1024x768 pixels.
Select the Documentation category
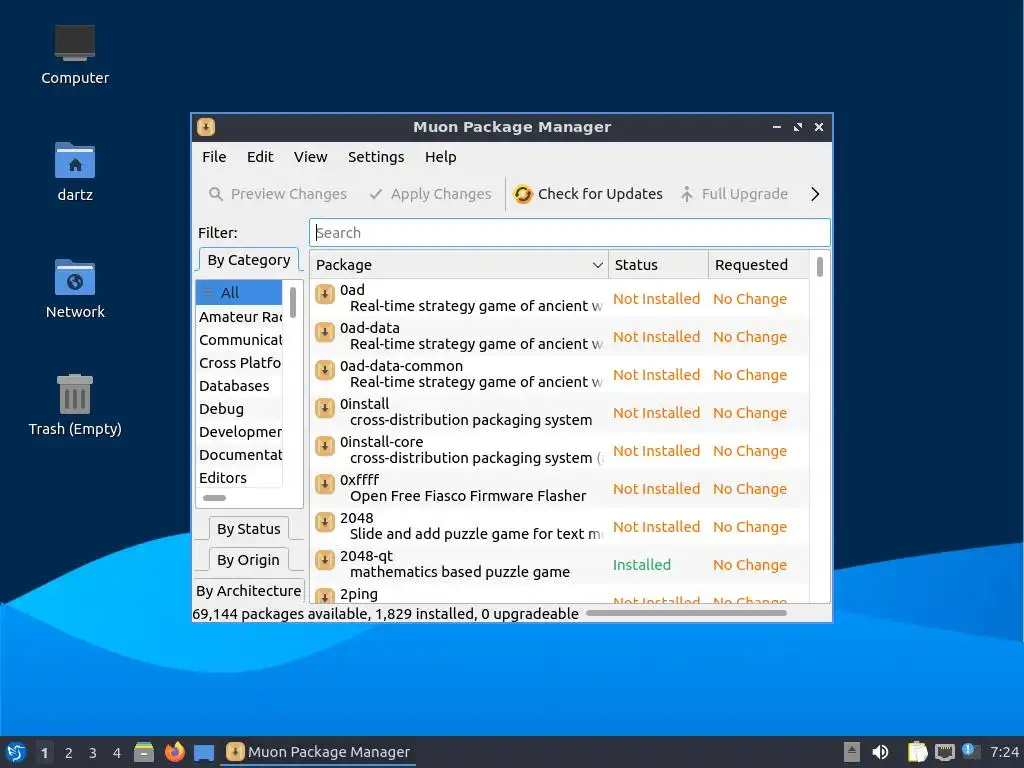pyautogui.click(x=239, y=455)
